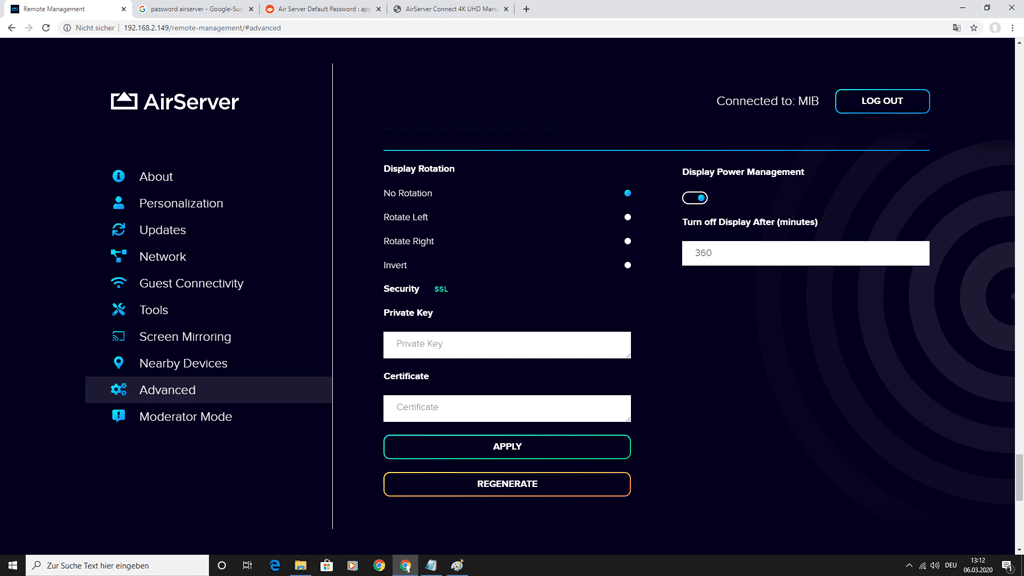Open the Network section
This screenshot has height=576, width=1024.
point(163,257)
